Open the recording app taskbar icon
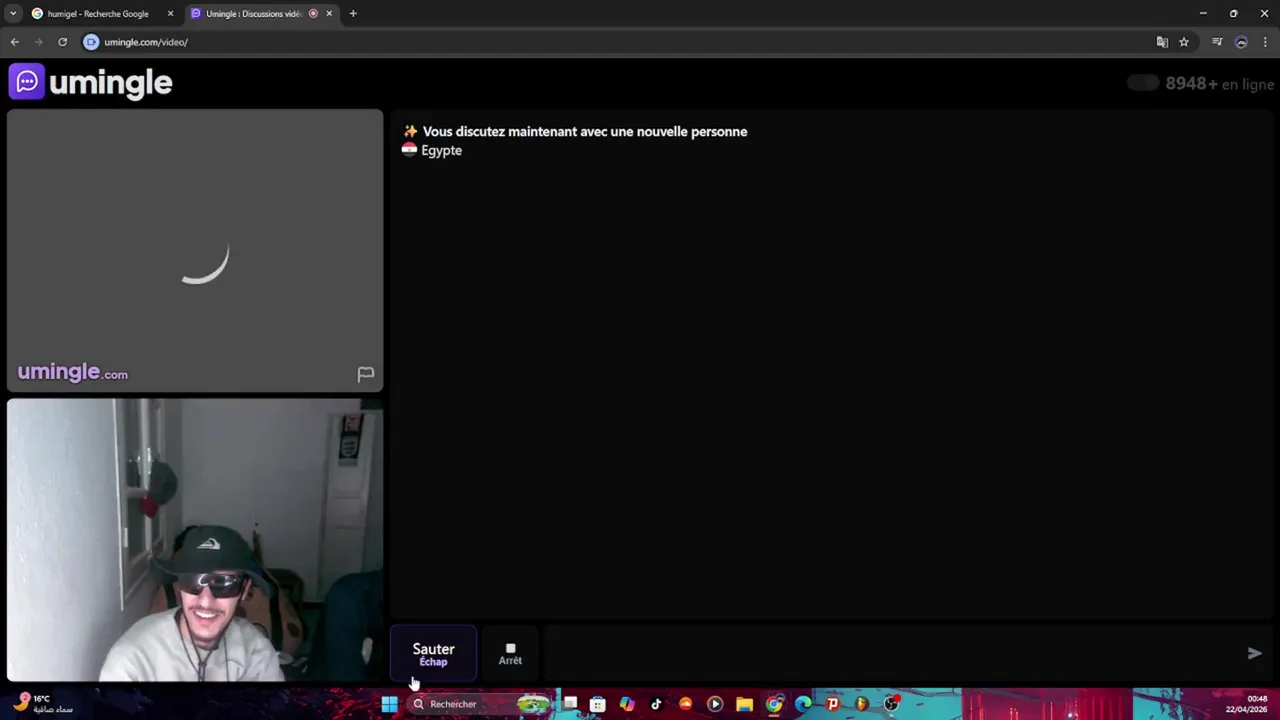The height and width of the screenshot is (720, 1280). 891,704
